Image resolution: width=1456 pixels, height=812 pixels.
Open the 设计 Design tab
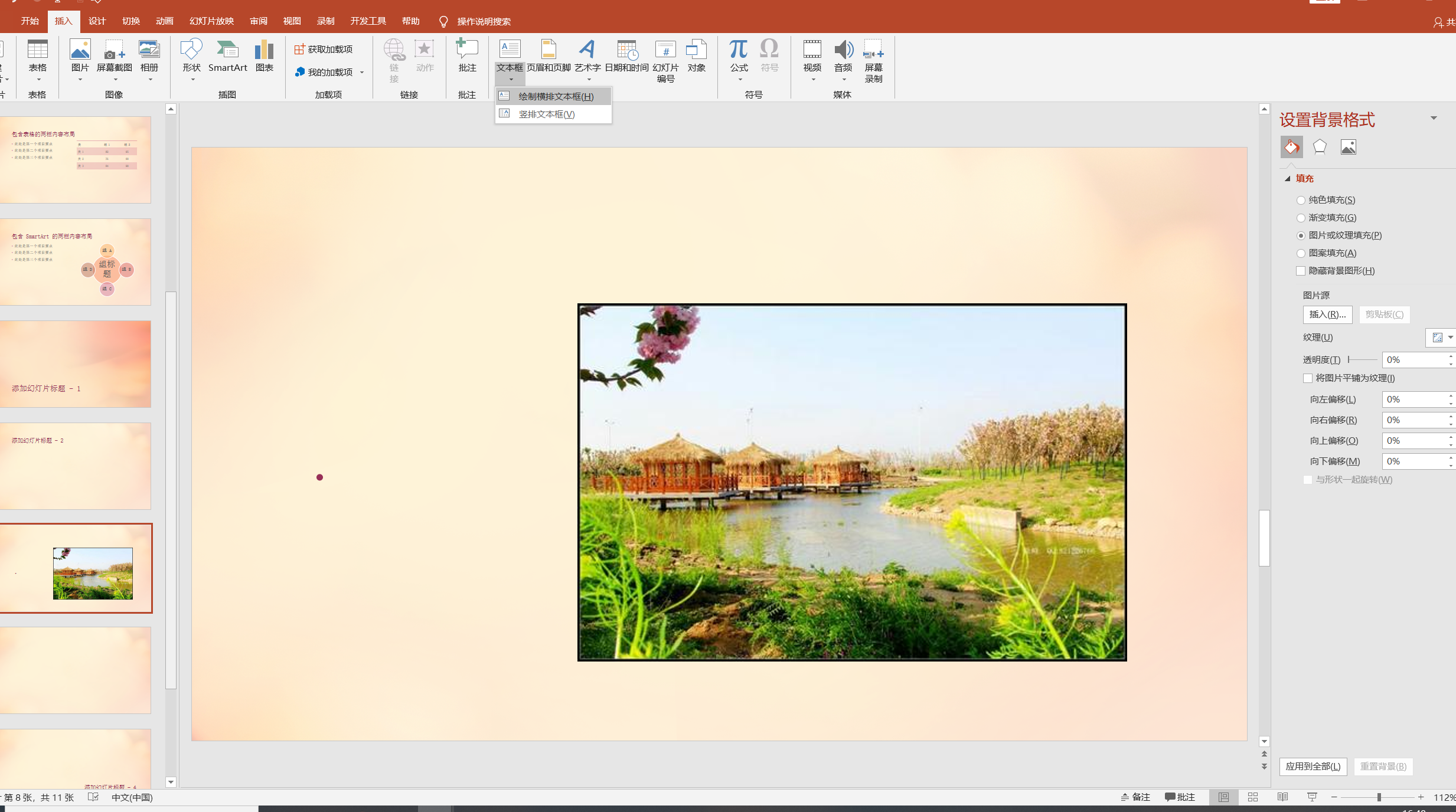pos(97,21)
